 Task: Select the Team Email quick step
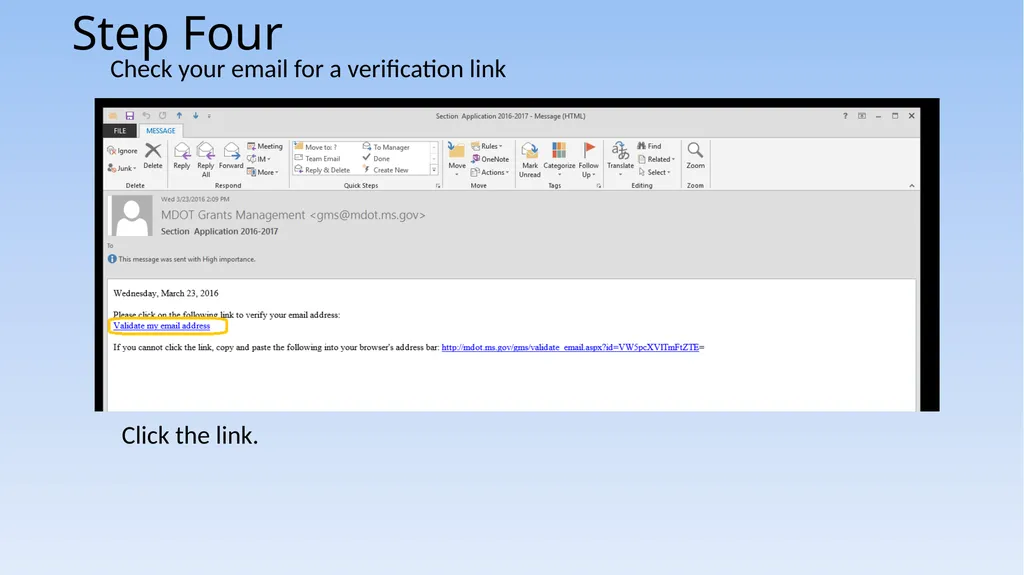click(x=317, y=159)
